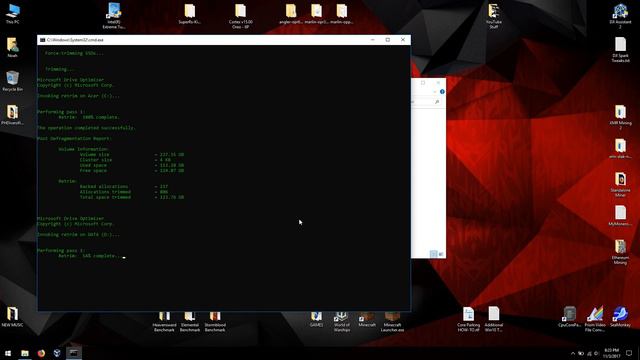
Task: Launch the Elemental Benchmark shortcut
Action: [190, 322]
